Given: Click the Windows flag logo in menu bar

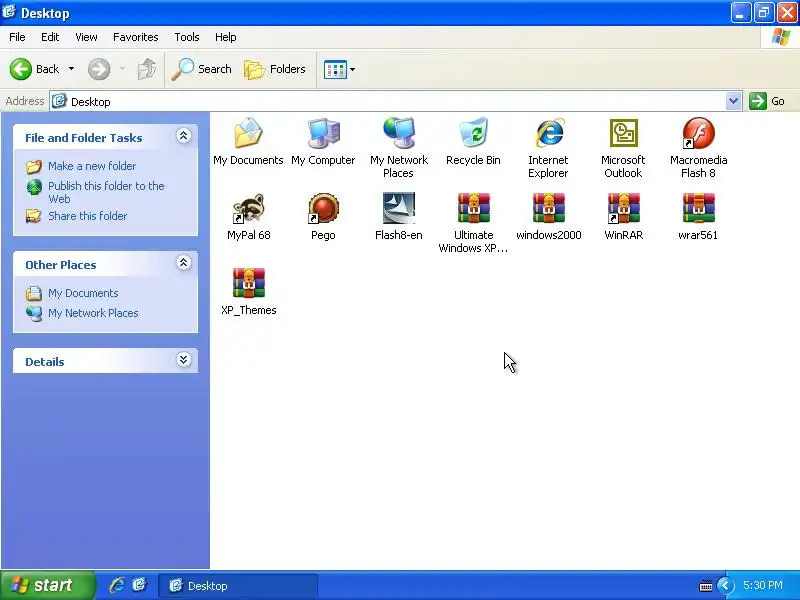Looking at the screenshot, I should pos(781,37).
